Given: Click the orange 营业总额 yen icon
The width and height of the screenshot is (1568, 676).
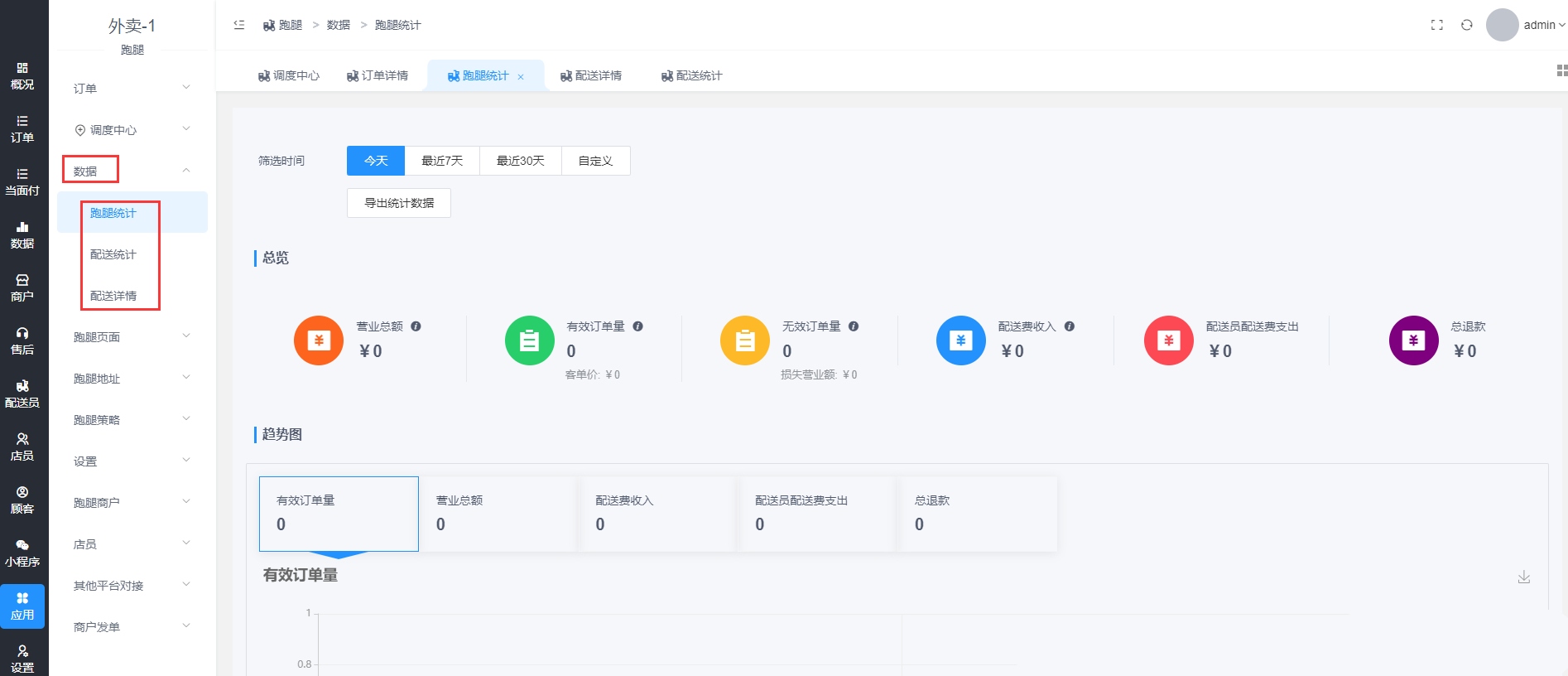Looking at the screenshot, I should click(x=319, y=340).
